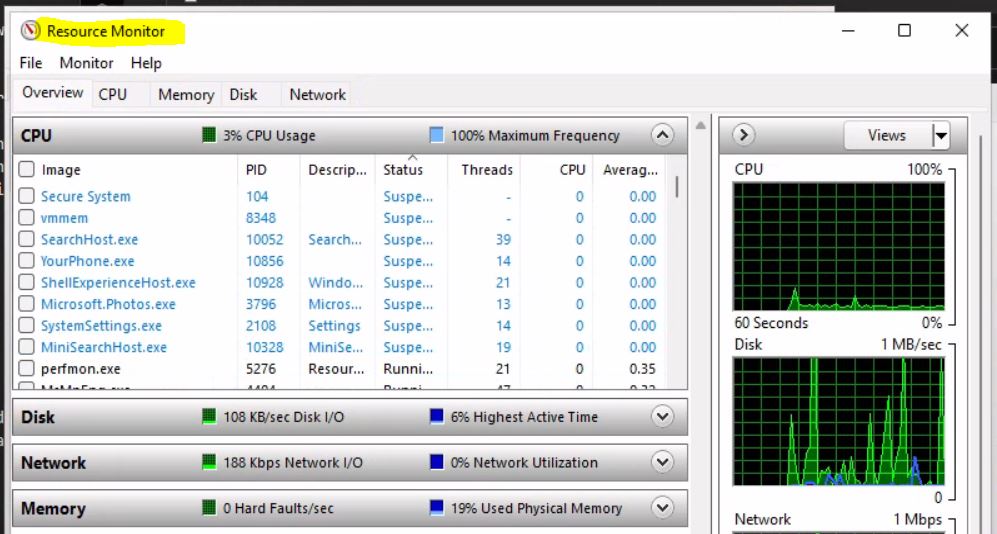This screenshot has width=997, height=534.
Task: Click the Disk section header label
Action: pos(38,417)
